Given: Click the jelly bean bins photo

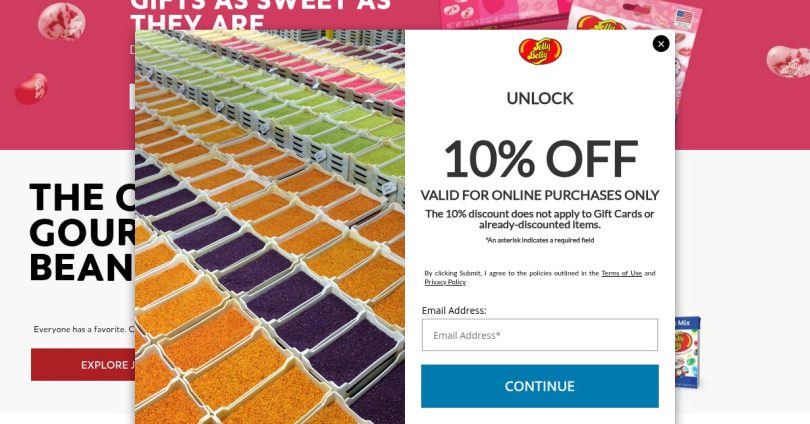Looking at the screenshot, I should [270, 227].
